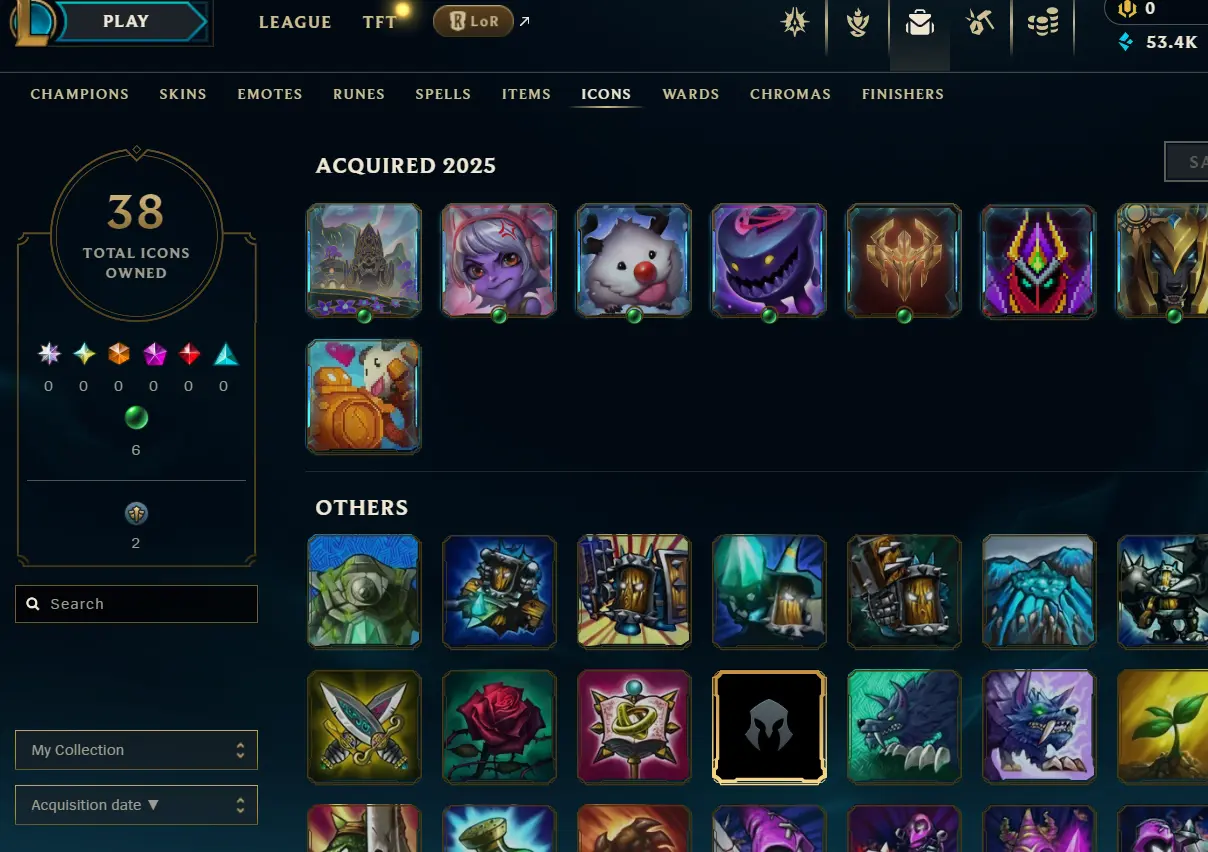
Task: Select the default helmet summoner icon
Action: 769,726
